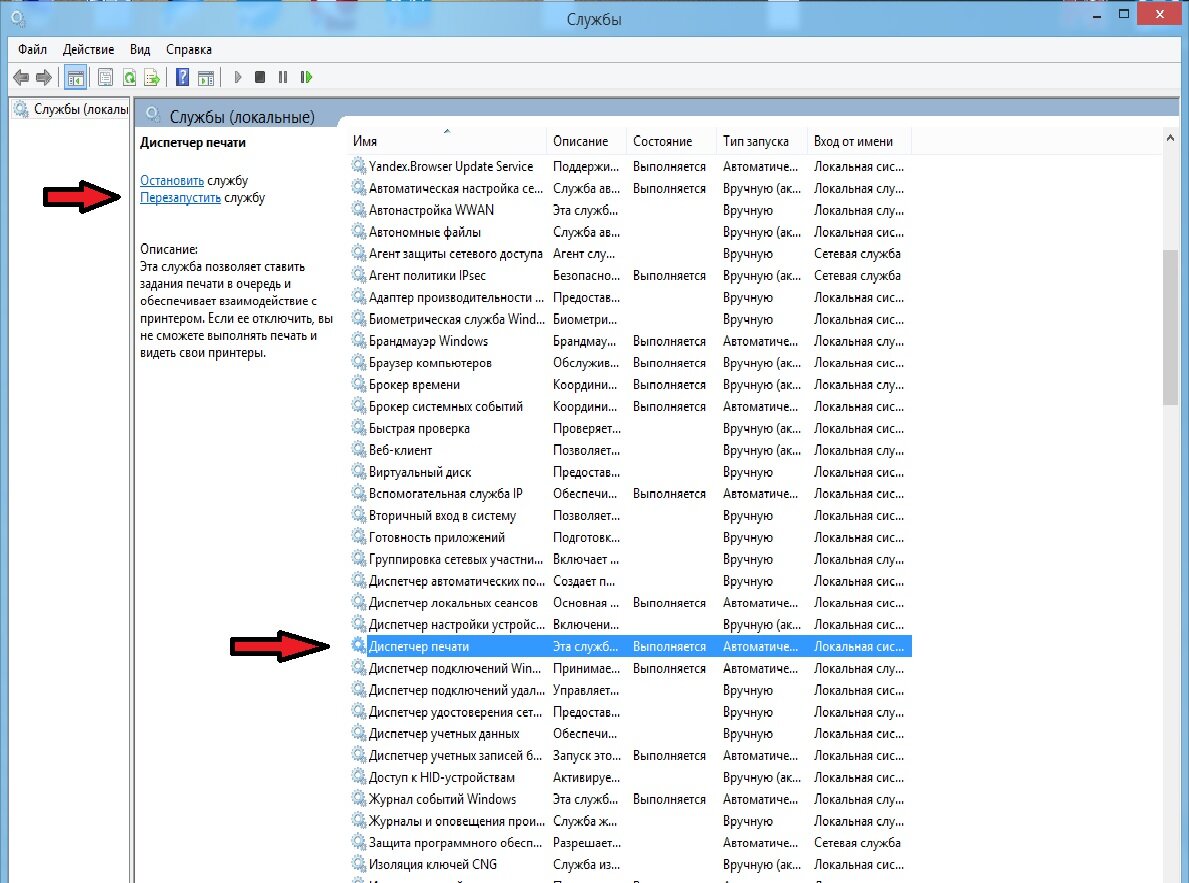1189x883 pixels.
Task: Sort by the Вход от имени column header
Action: [x=858, y=141]
